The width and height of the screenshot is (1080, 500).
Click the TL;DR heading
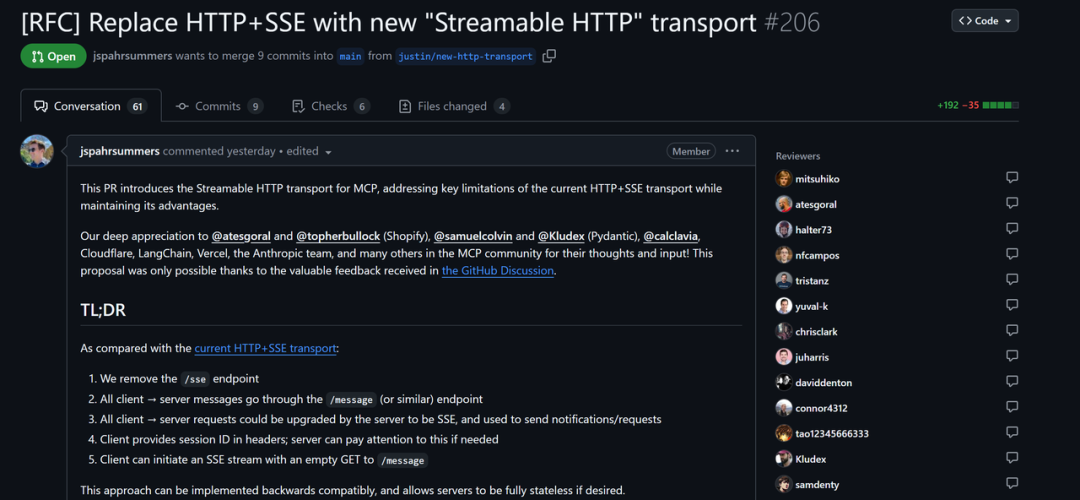pyautogui.click(x=103, y=310)
